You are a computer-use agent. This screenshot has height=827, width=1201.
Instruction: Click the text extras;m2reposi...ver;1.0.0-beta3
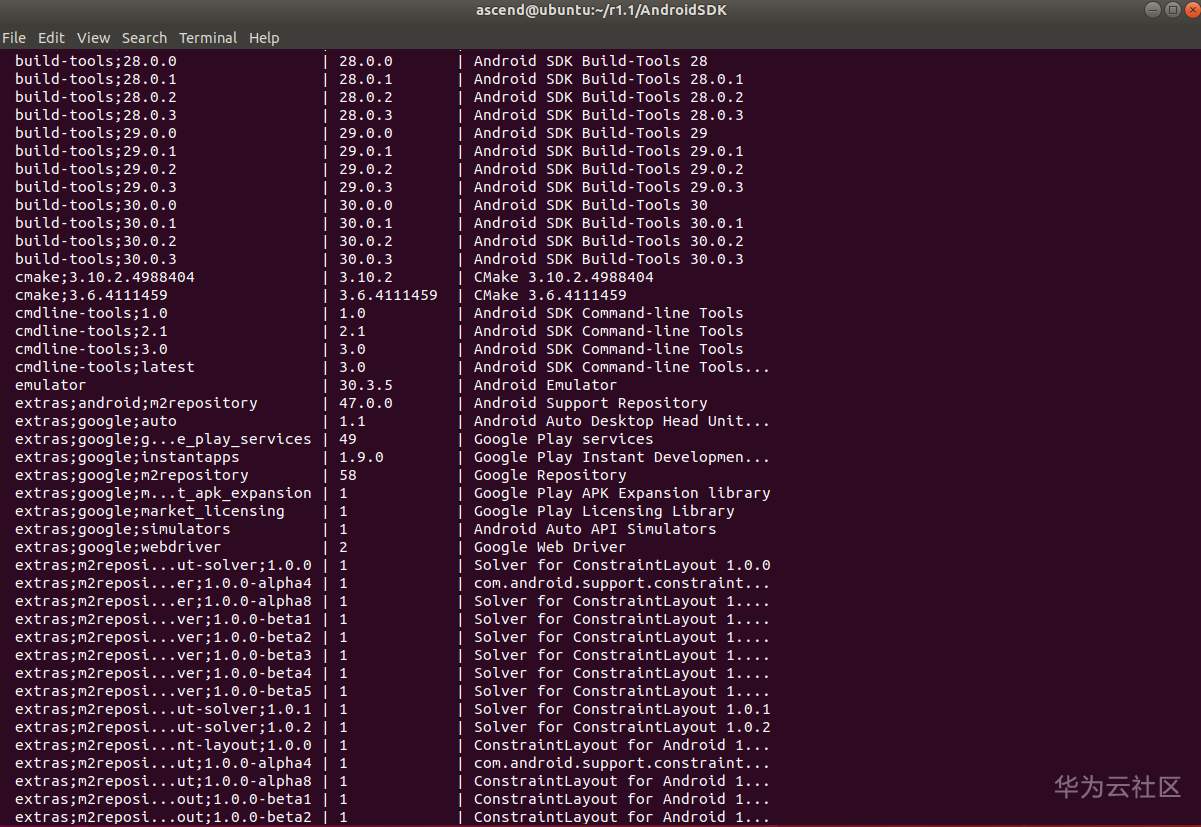[x=163, y=655]
